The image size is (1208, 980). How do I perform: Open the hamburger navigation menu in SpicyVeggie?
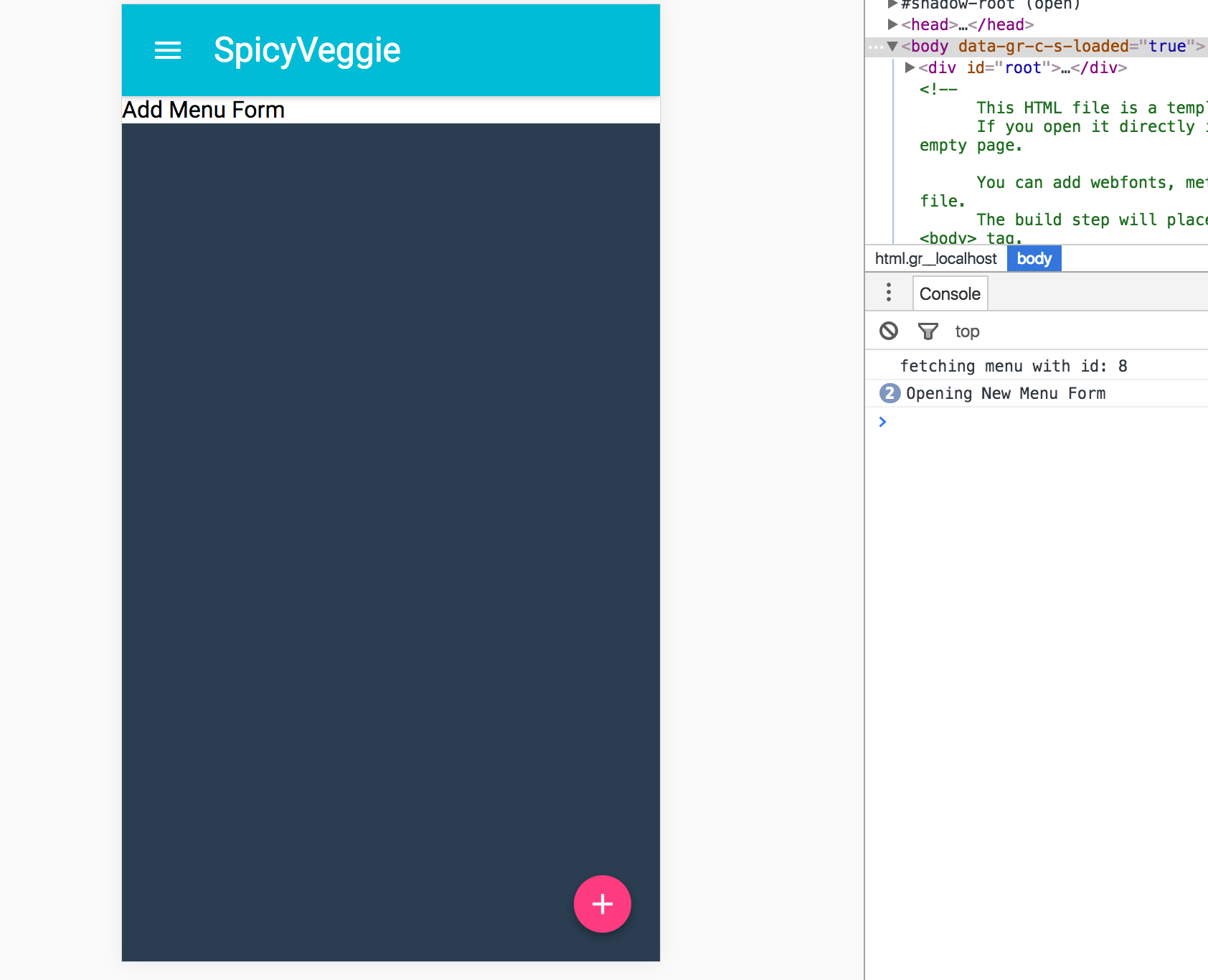click(168, 50)
